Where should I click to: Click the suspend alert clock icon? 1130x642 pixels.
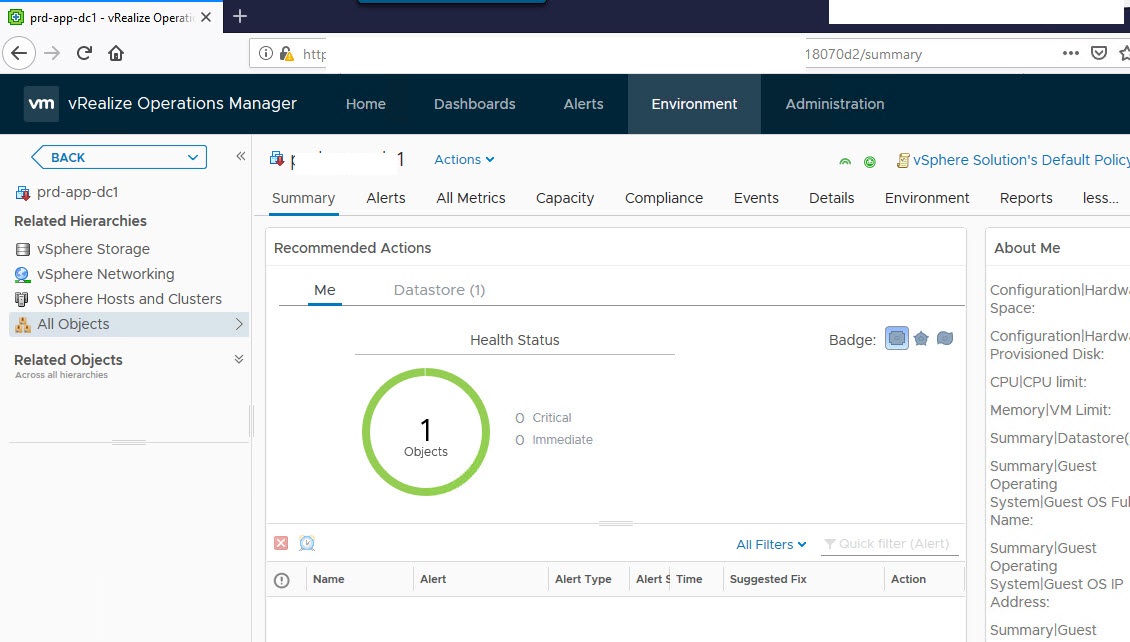[307, 543]
